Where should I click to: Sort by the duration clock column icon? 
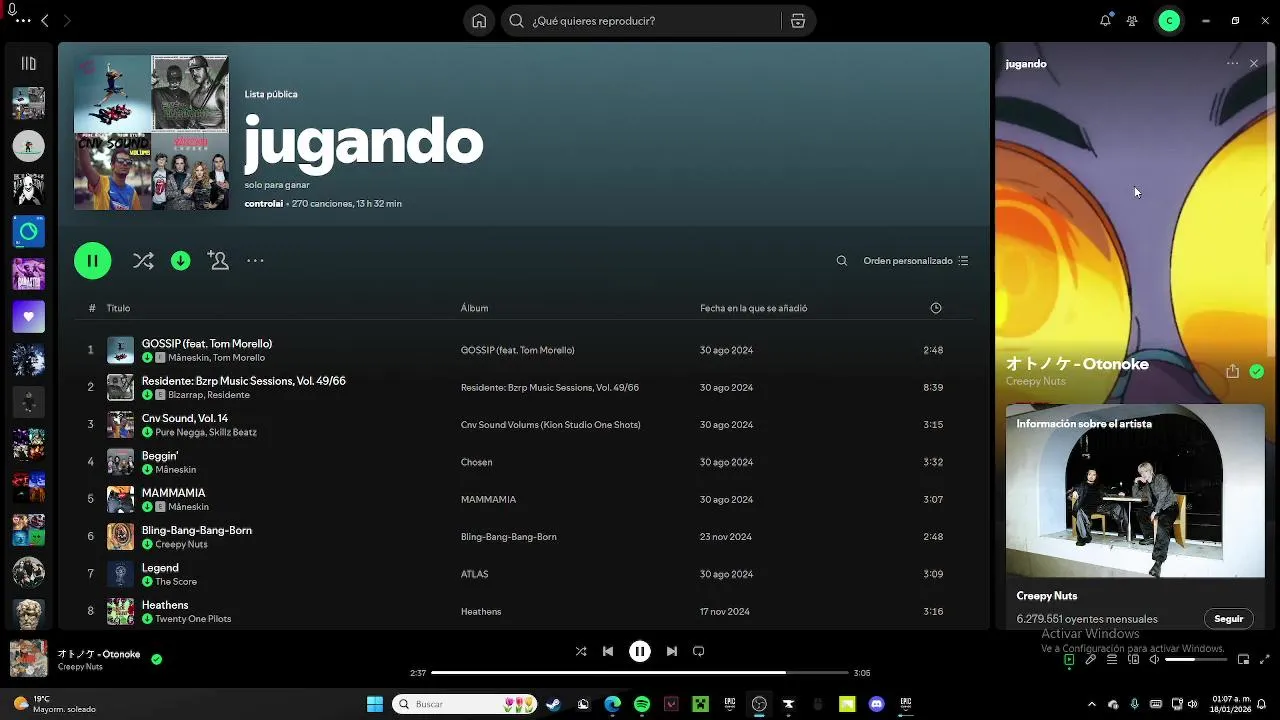coord(936,308)
